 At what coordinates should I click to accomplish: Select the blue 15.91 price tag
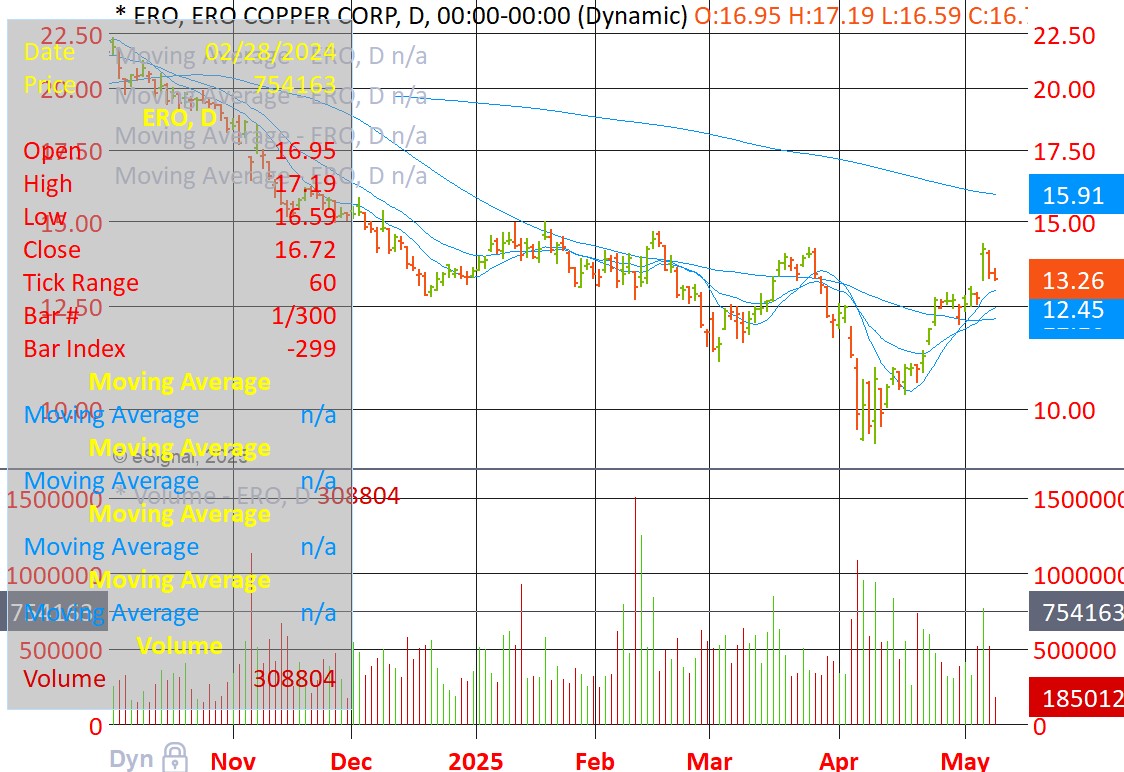coord(1076,194)
